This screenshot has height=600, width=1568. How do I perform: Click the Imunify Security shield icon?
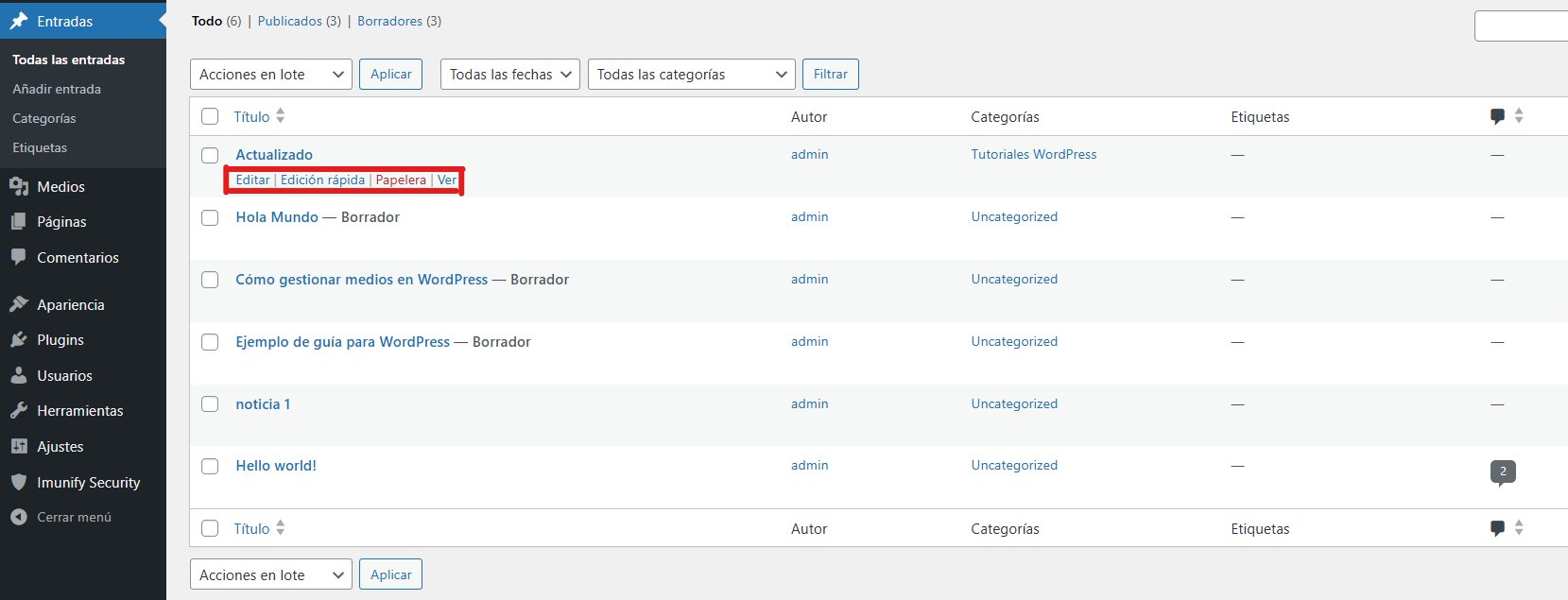(19, 482)
